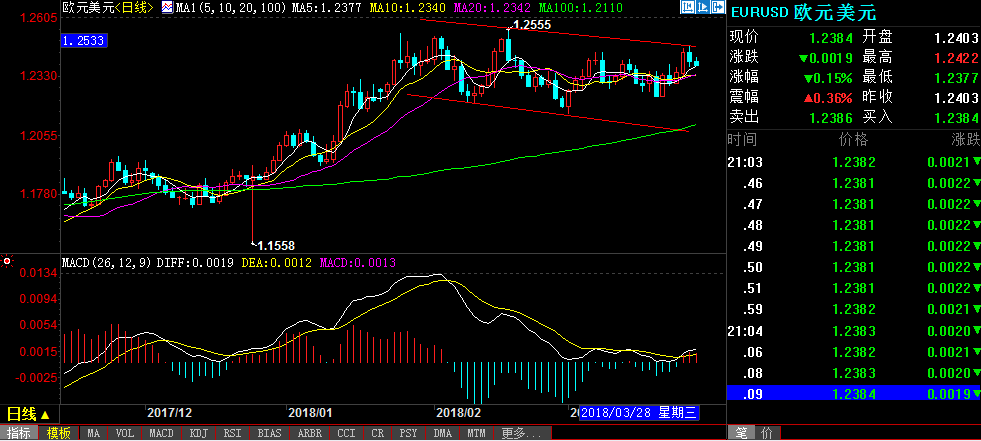The width and height of the screenshot is (981, 441).
Task: Select the 21:04 tick row
Action: [x=853, y=331]
